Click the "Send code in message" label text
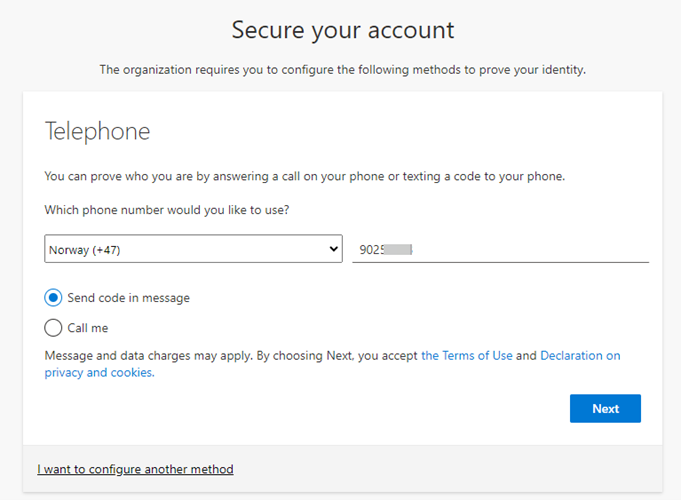 click(x=128, y=298)
